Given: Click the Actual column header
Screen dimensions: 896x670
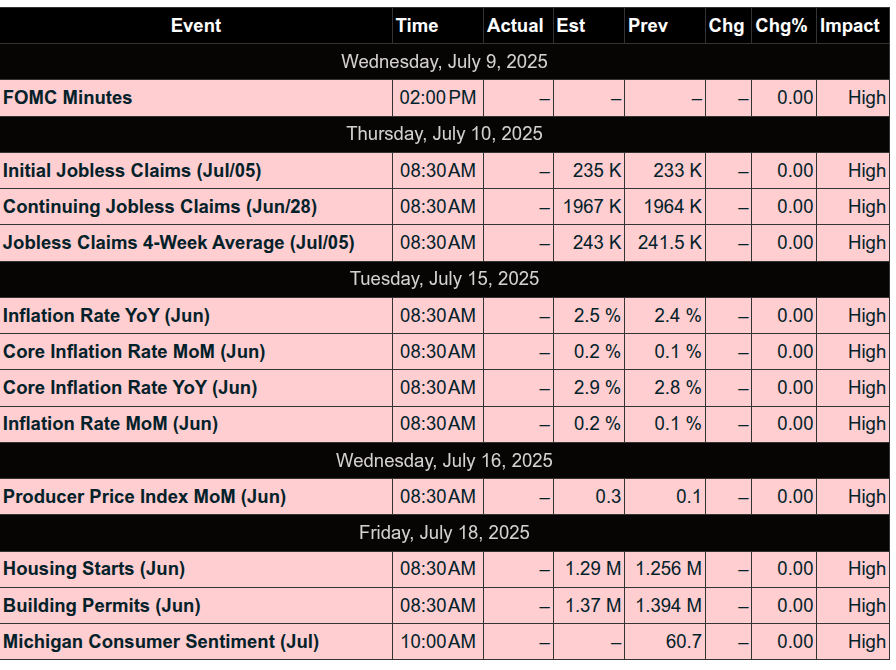Looking at the screenshot, I should tap(515, 26).
